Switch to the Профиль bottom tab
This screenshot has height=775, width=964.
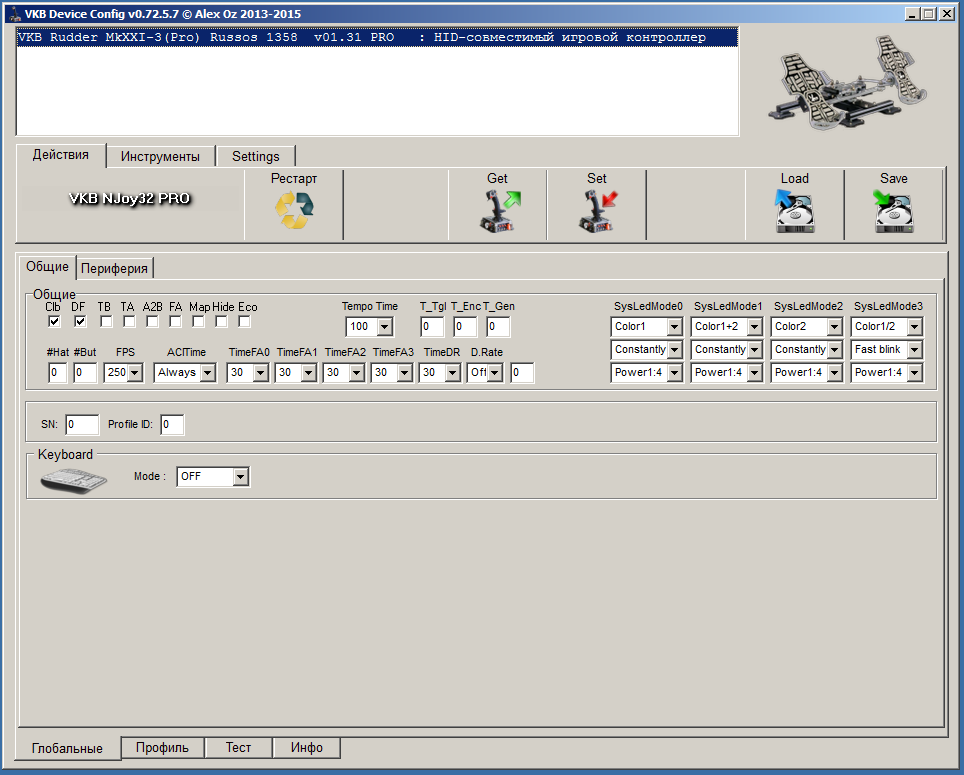click(162, 747)
